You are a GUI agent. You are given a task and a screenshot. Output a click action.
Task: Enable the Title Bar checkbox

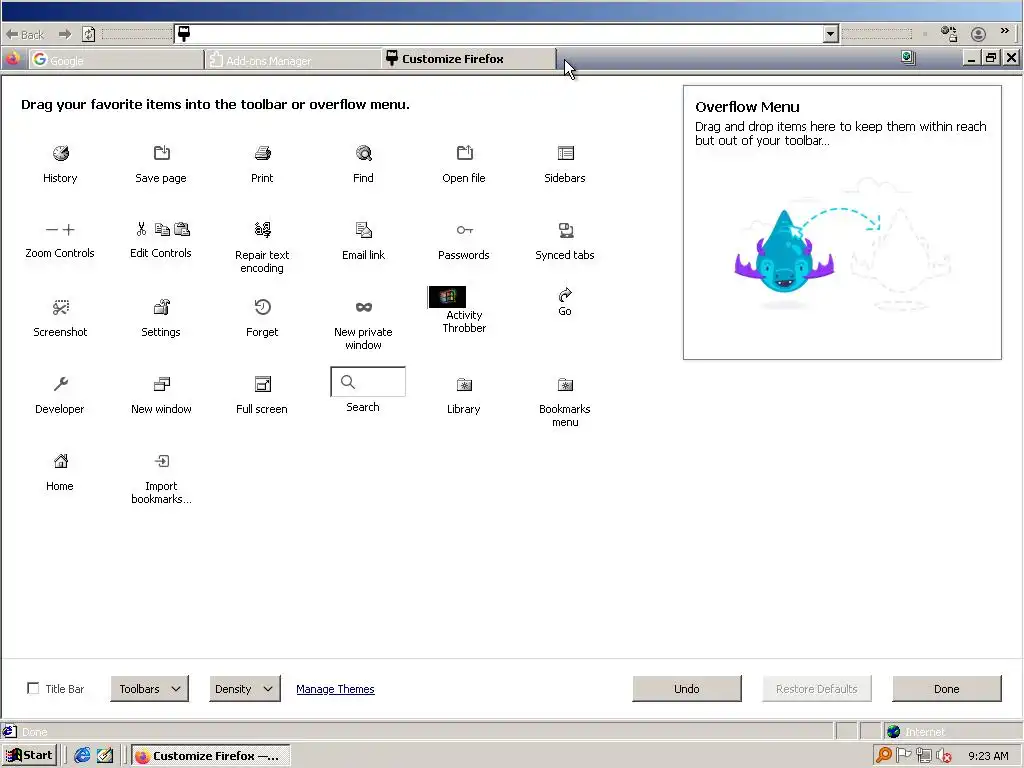(x=33, y=688)
